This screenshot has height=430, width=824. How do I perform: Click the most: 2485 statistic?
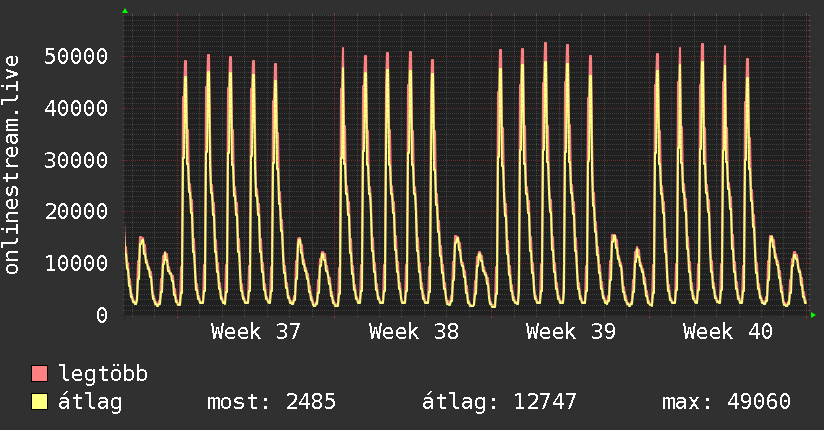271,402
